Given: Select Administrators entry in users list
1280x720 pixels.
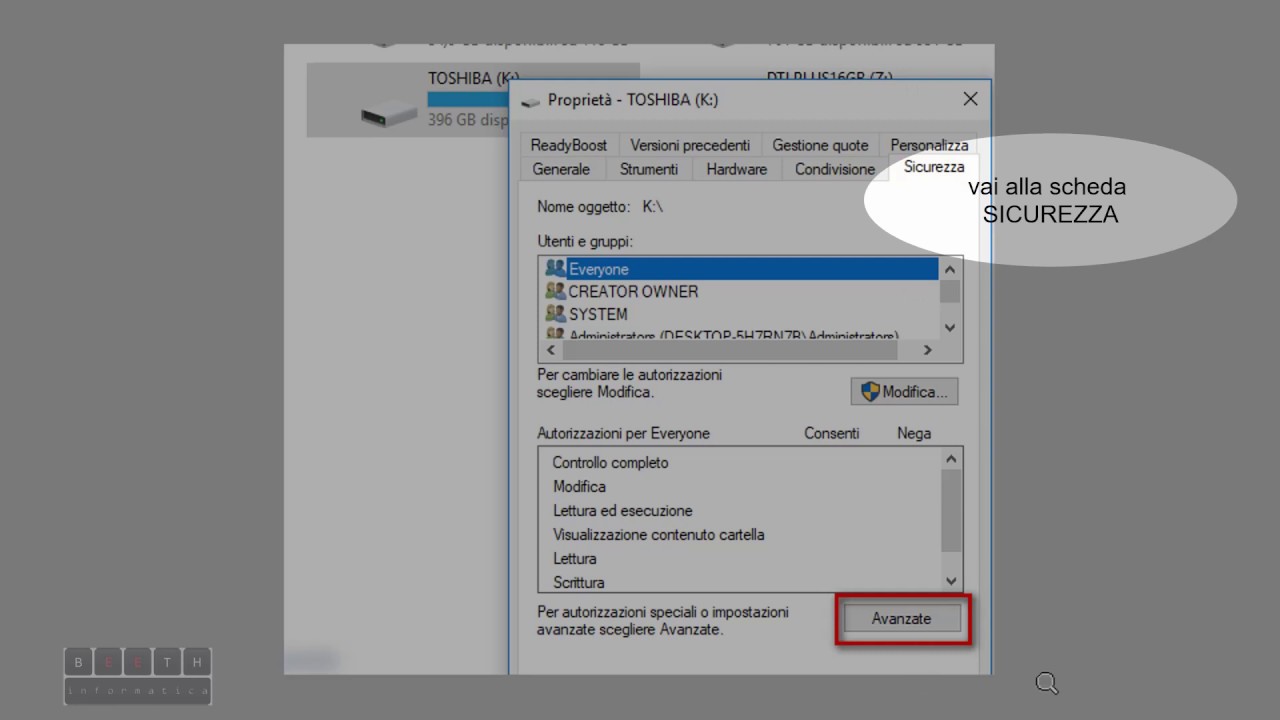Looking at the screenshot, I should click(740, 334).
